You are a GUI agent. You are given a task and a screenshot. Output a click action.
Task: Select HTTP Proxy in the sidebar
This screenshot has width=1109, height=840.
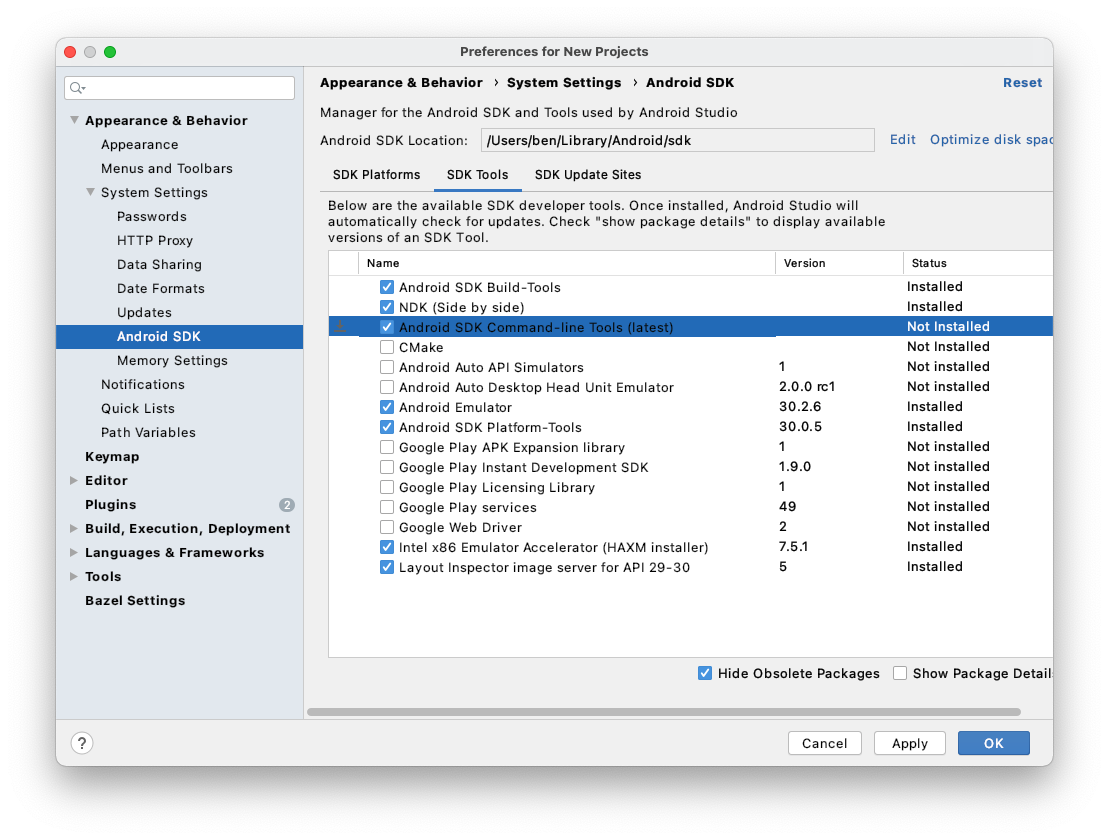click(x=155, y=240)
